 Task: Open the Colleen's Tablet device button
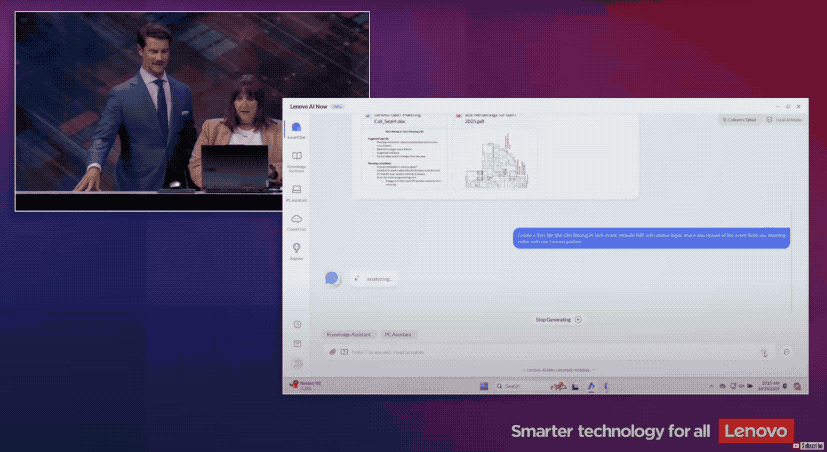(x=739, y=120)
